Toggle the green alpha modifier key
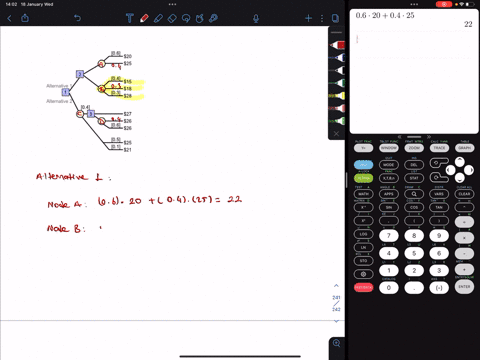 (363, 178)
